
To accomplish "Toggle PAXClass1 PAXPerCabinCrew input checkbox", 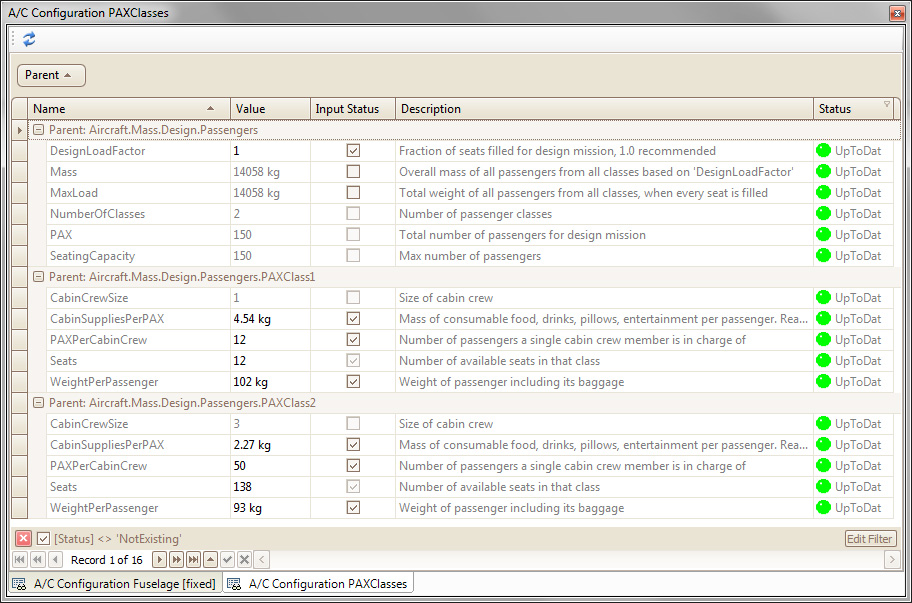I will 353,340.
